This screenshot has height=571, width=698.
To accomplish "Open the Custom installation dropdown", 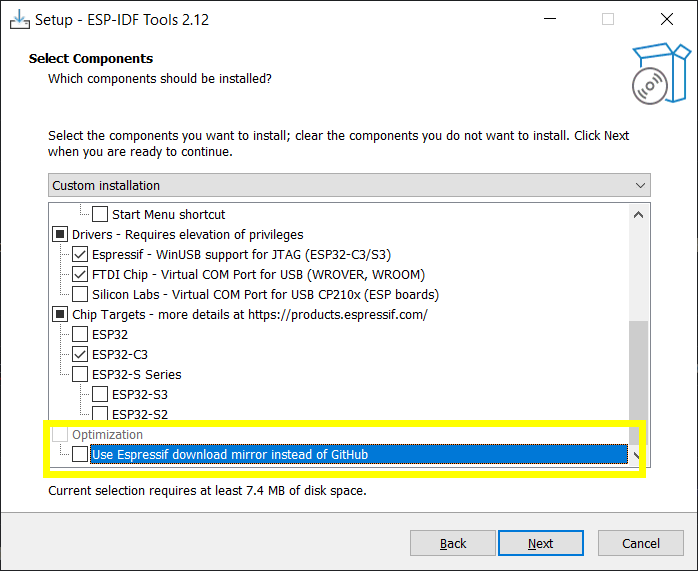I will (349, 185).
